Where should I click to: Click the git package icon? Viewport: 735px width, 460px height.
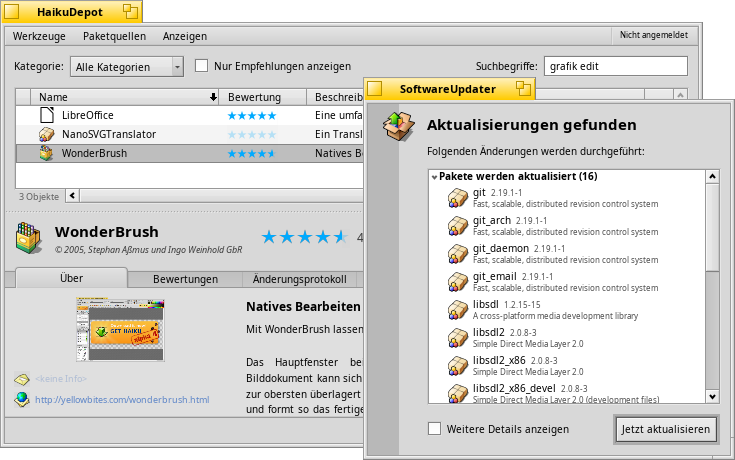(458, 198)
